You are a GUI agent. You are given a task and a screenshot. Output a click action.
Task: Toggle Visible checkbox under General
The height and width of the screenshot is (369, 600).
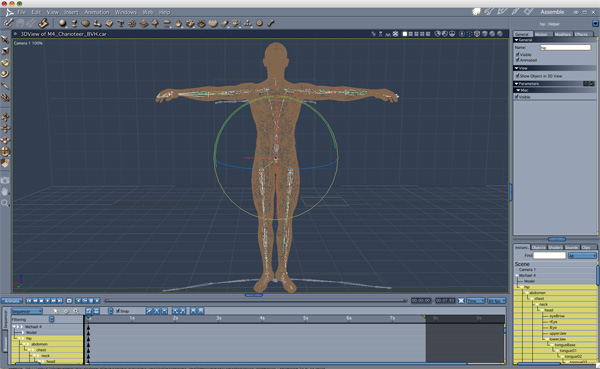pos(517,54)
